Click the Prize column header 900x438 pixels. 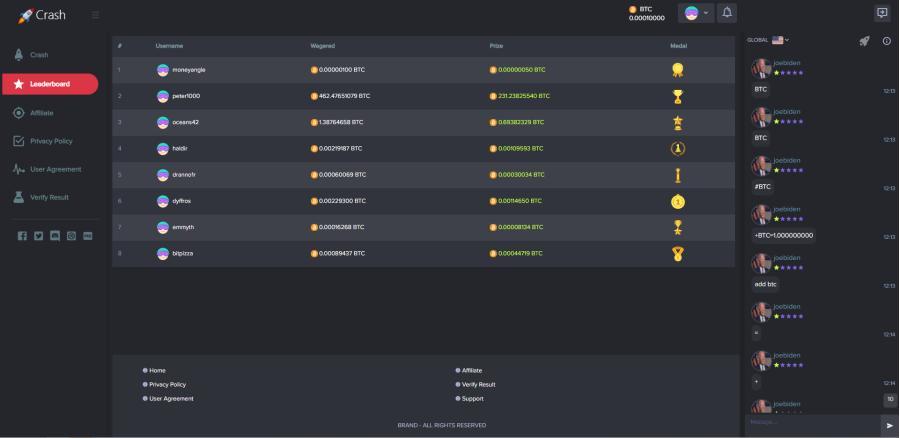[x=496, y=46]
